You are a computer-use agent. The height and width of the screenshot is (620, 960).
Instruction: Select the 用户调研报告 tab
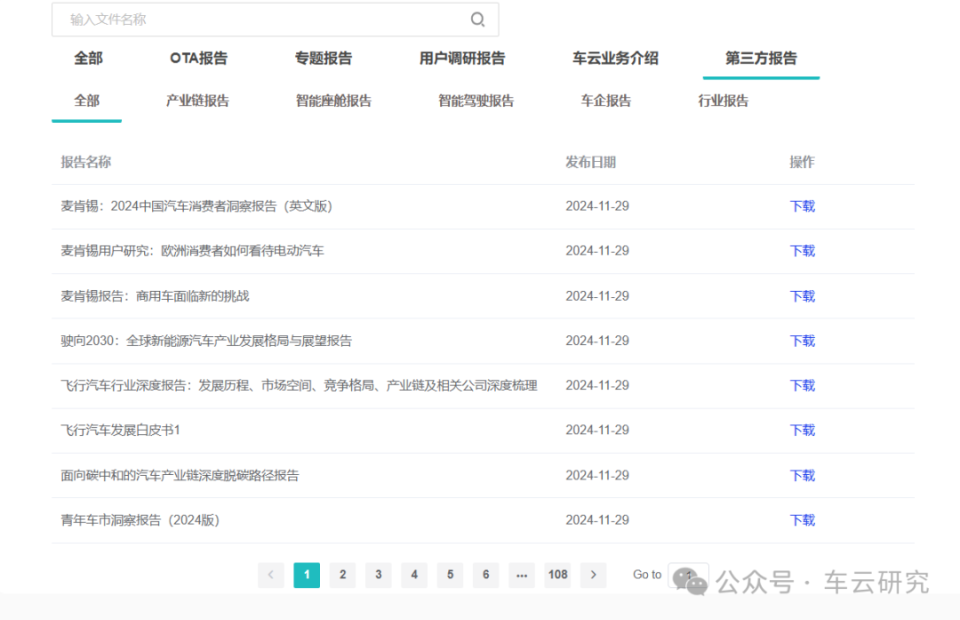pyautogui.click(x=462, y=58)
